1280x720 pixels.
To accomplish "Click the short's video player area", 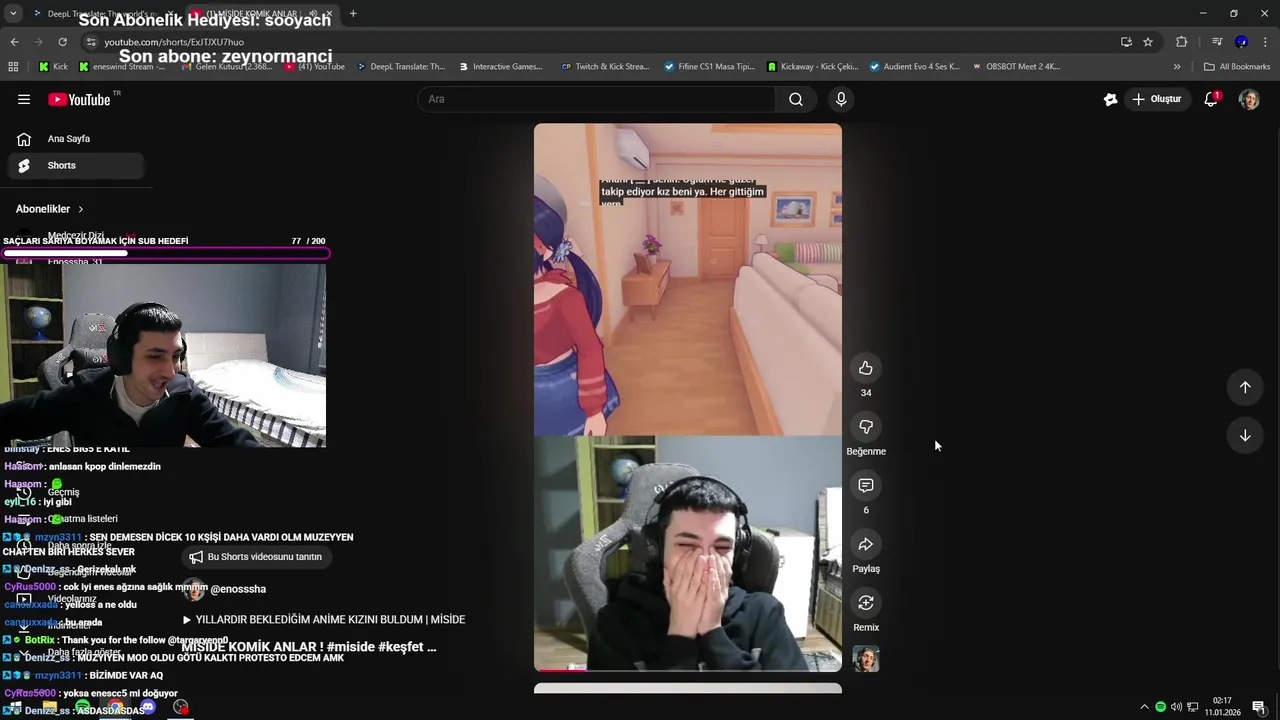I will click(x=688, y=397).
